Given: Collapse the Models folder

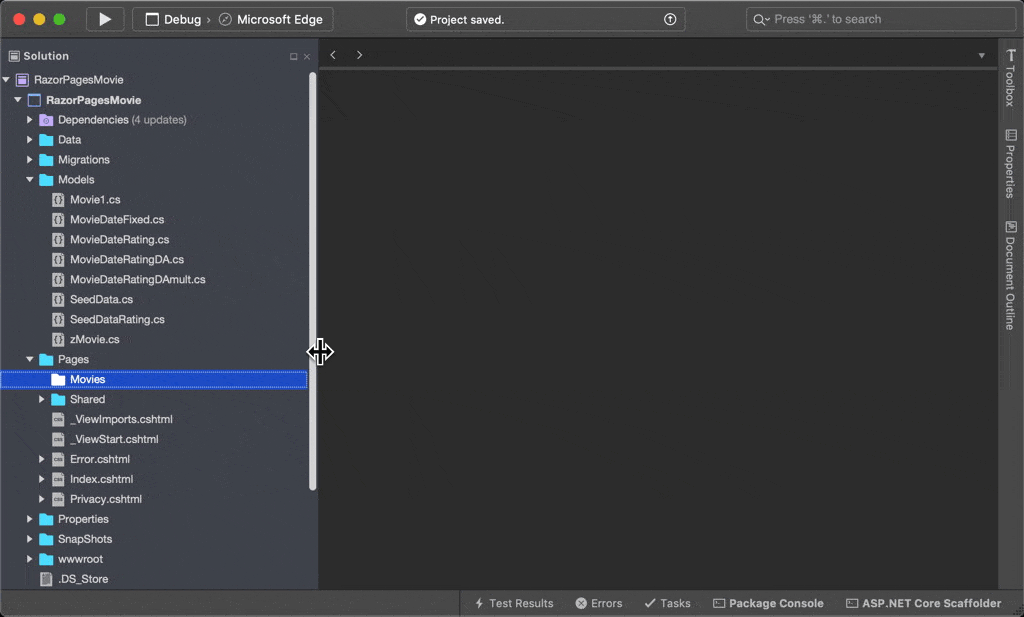Looking at the screenshot, I should (x=30, y=180).
